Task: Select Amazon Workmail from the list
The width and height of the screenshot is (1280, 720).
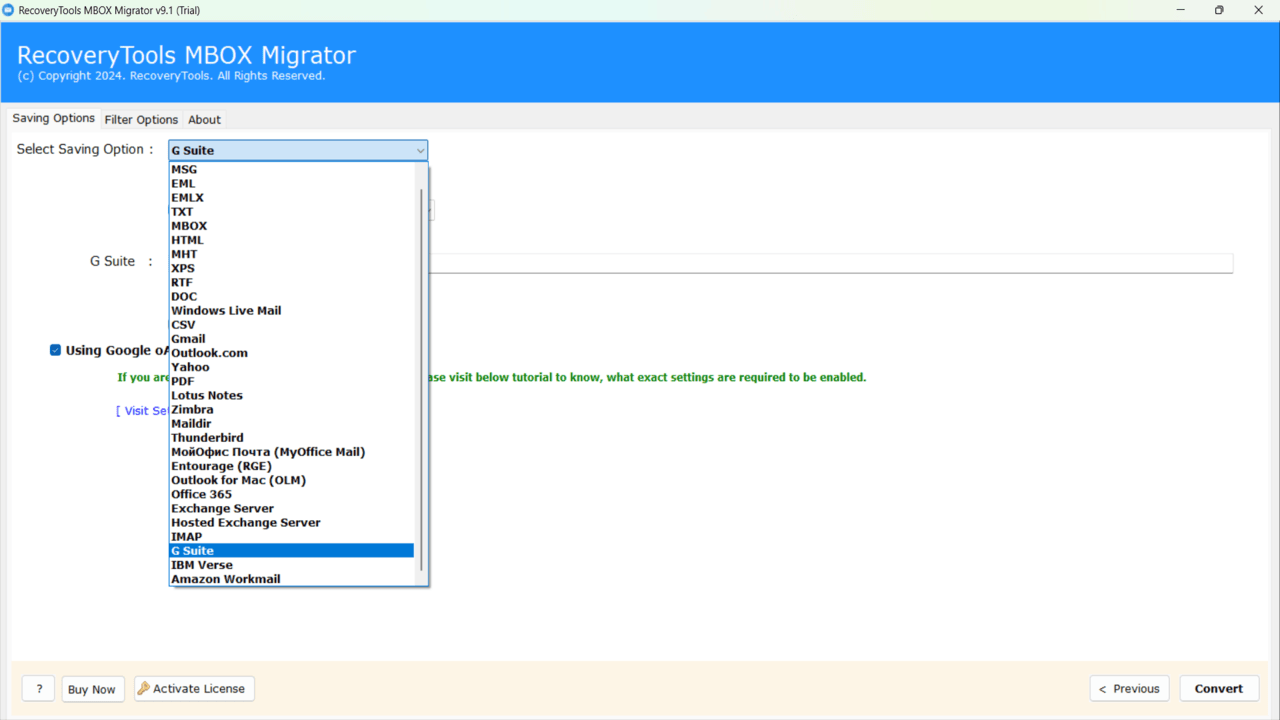Action: pyautogui.click(x=291, y=579)
